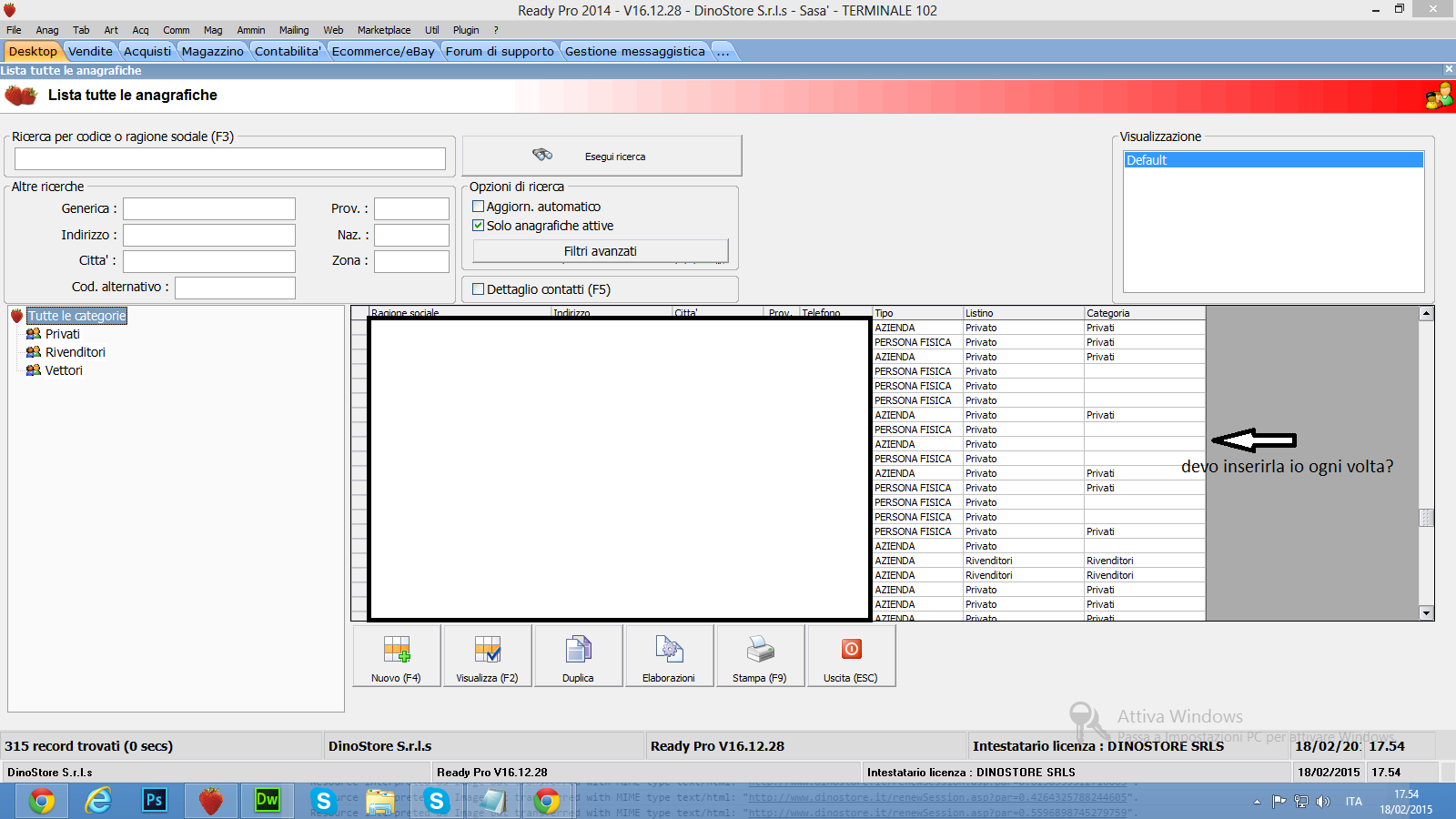This screenshot has width=1456, height=819.
Task: Open the Filtri avanzati button
Action: [601, 251]
